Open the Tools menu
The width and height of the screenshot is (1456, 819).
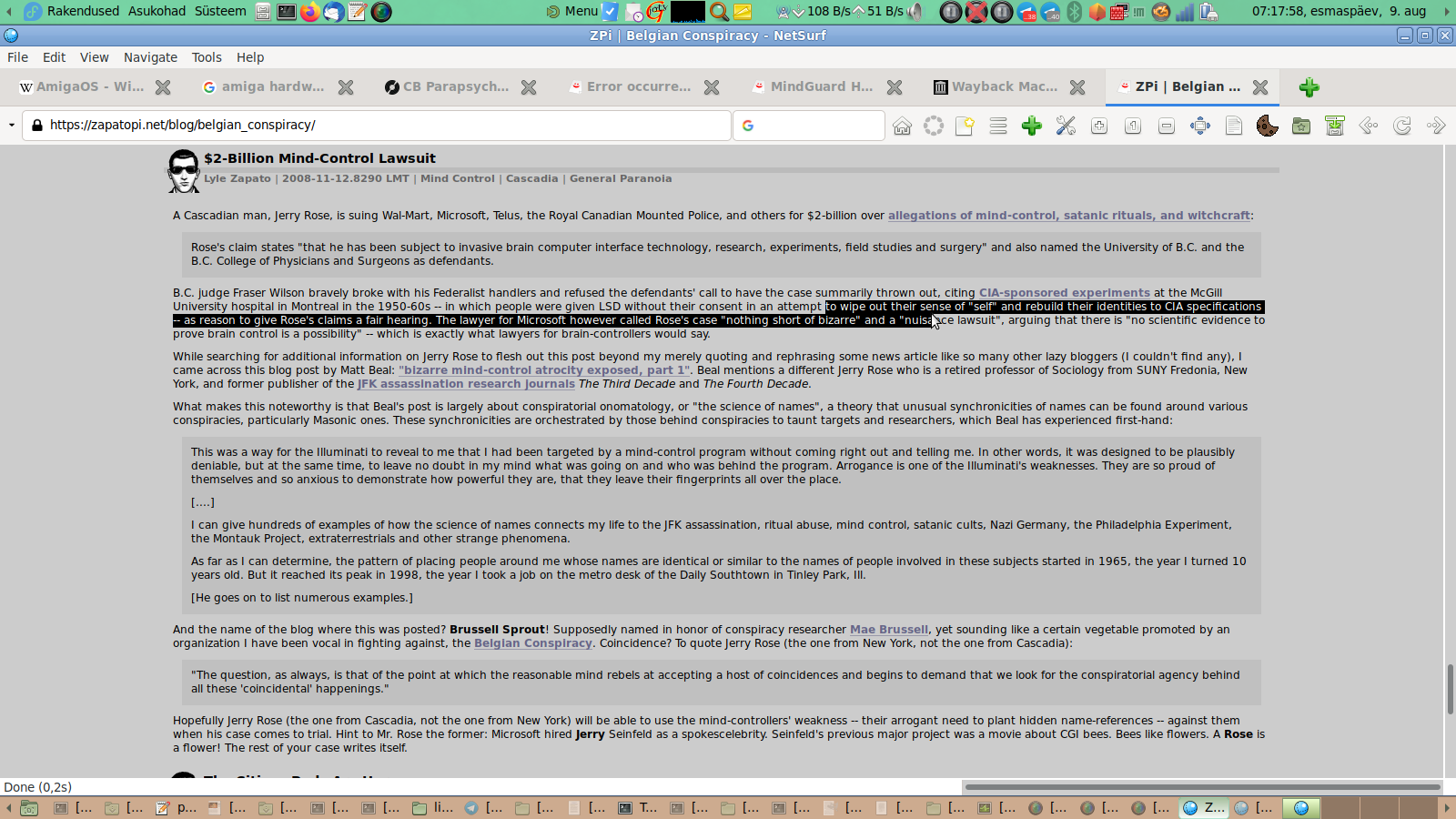point(207,57)
